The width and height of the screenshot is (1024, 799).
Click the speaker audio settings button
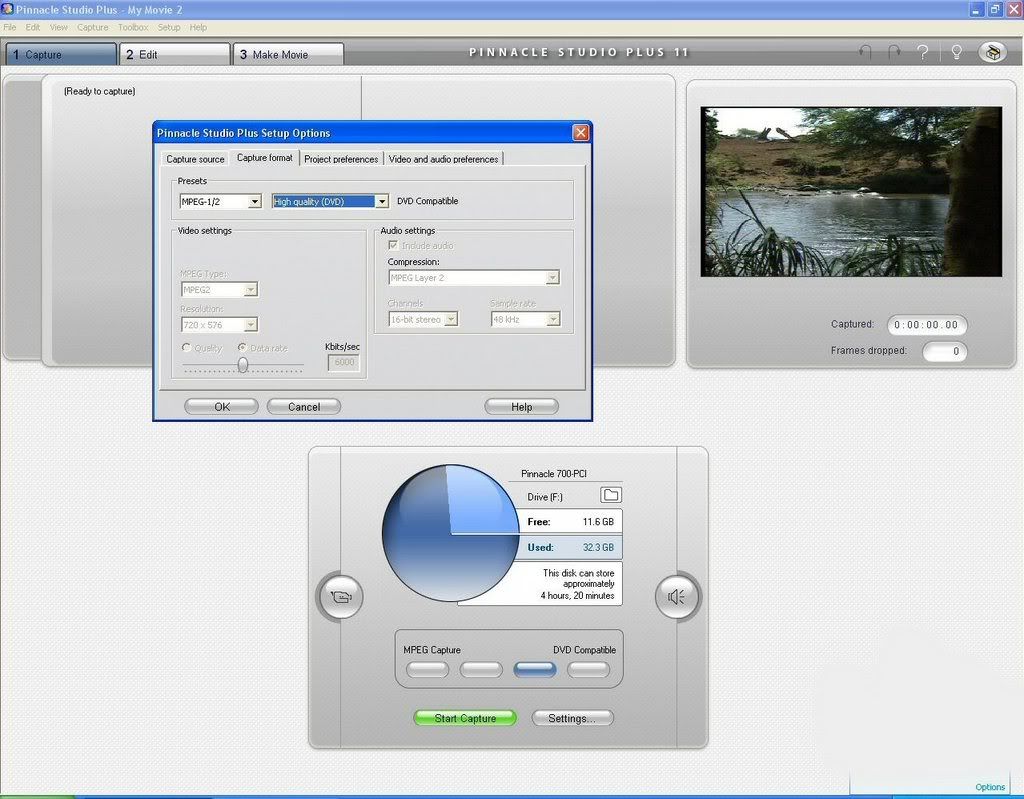677,596
